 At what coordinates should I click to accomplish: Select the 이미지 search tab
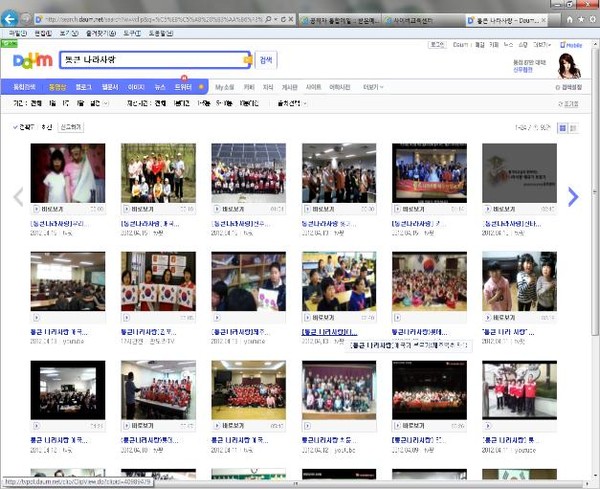click(136, 88)
